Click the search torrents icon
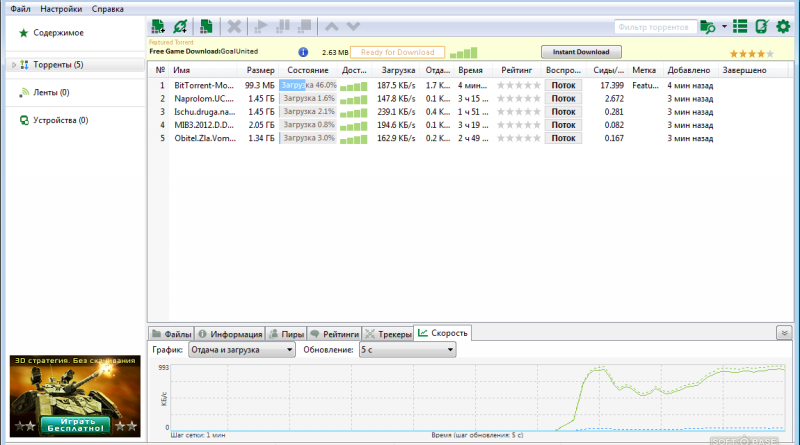 point(708,27)
